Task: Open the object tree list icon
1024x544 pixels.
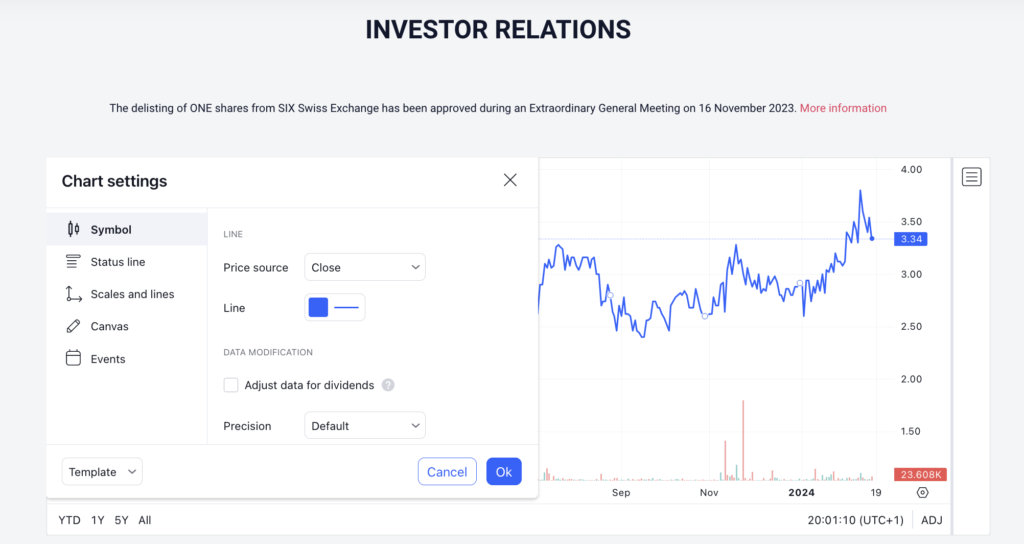Action: (971, 177)
